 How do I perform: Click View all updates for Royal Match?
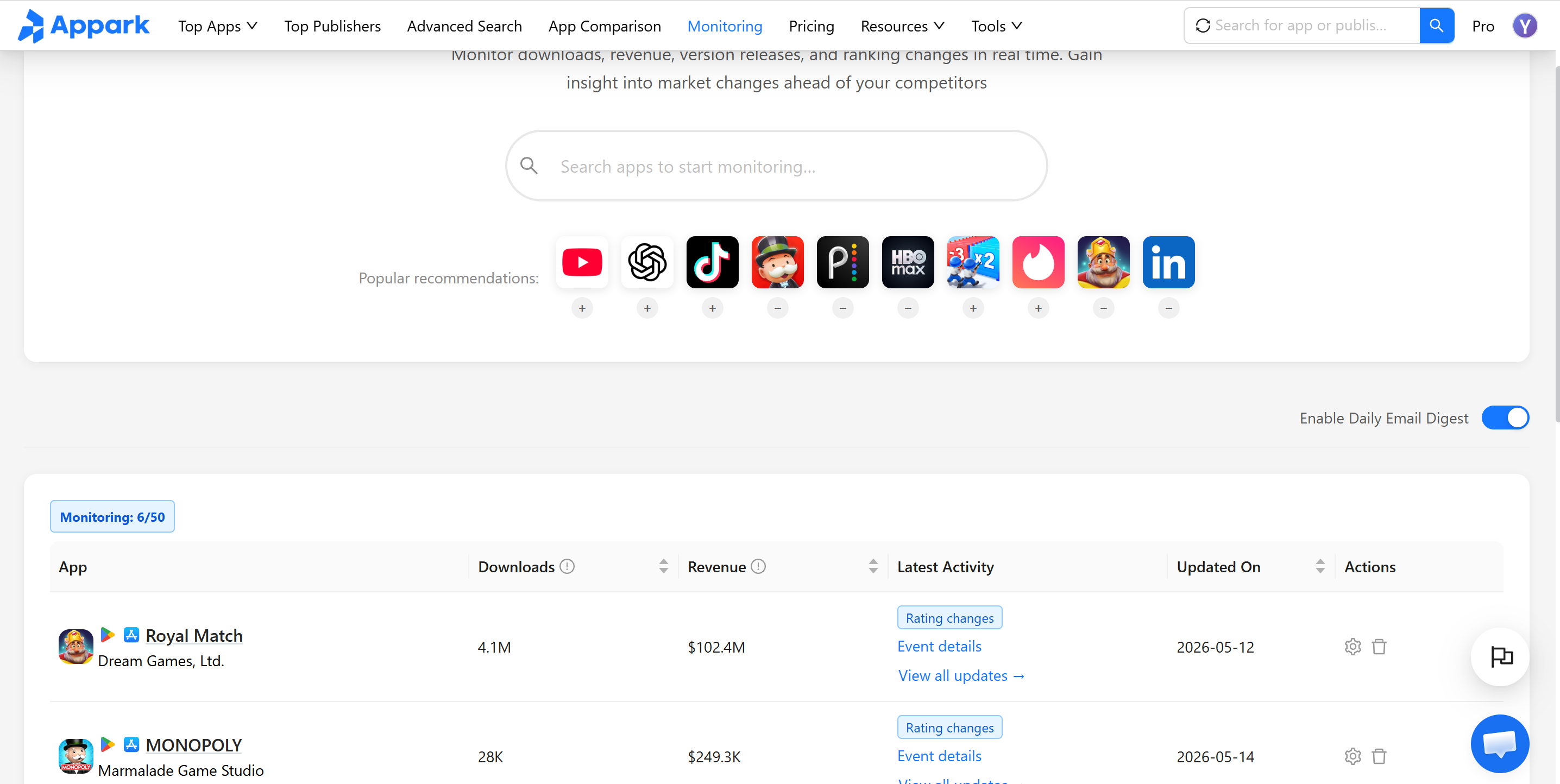[961, 675]
